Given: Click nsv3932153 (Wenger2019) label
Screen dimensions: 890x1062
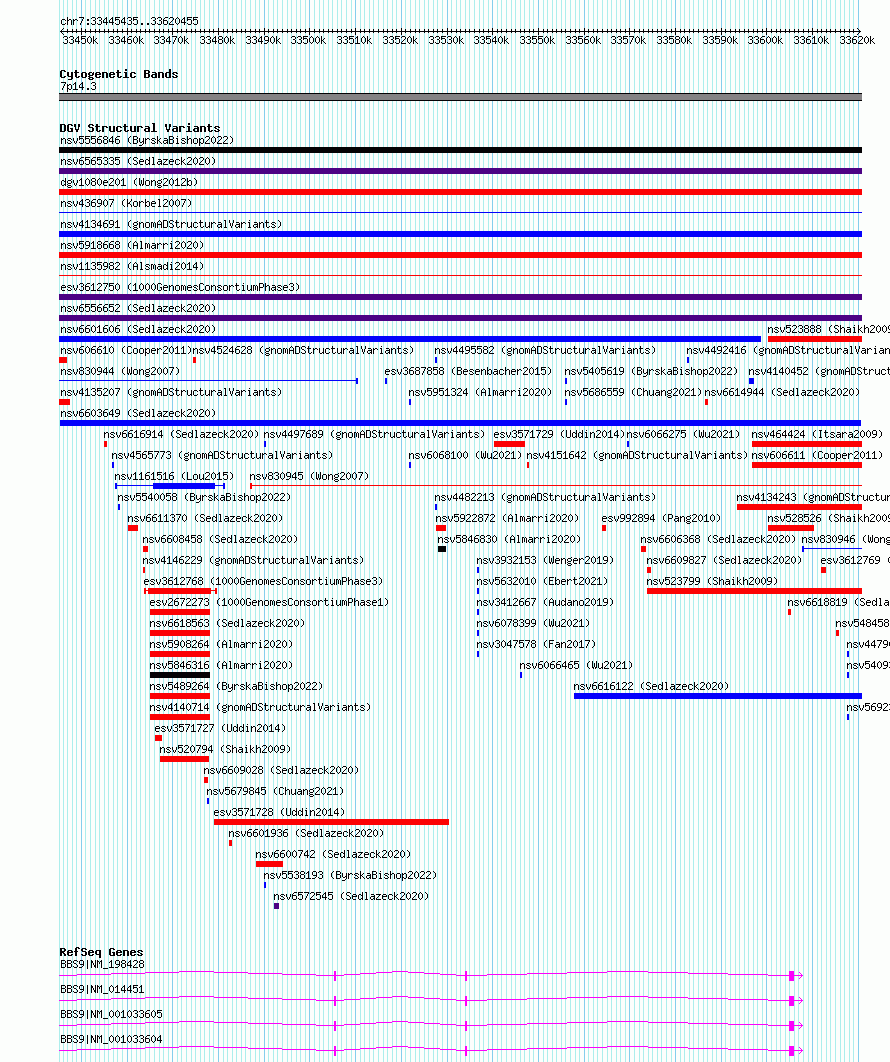Looking at the screenshot, I should point(545,560).
